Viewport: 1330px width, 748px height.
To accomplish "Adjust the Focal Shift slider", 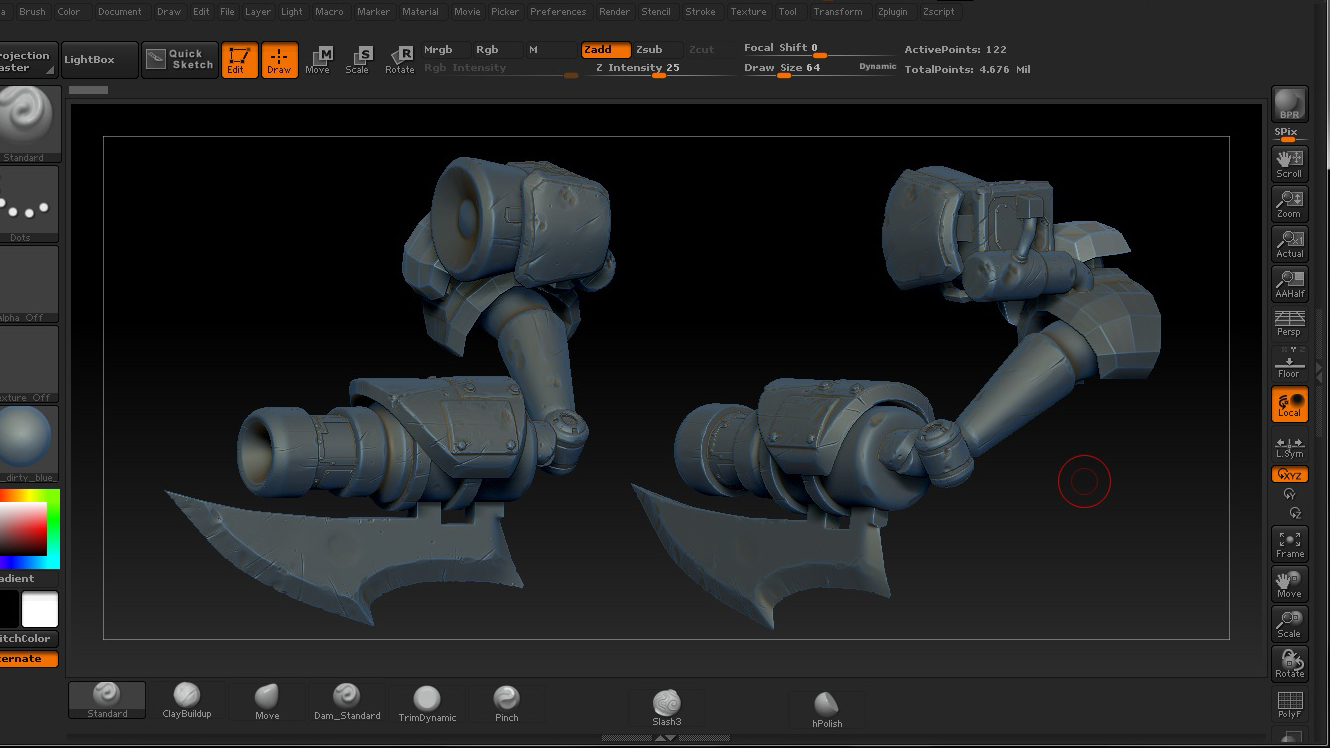I will [818, 49].
